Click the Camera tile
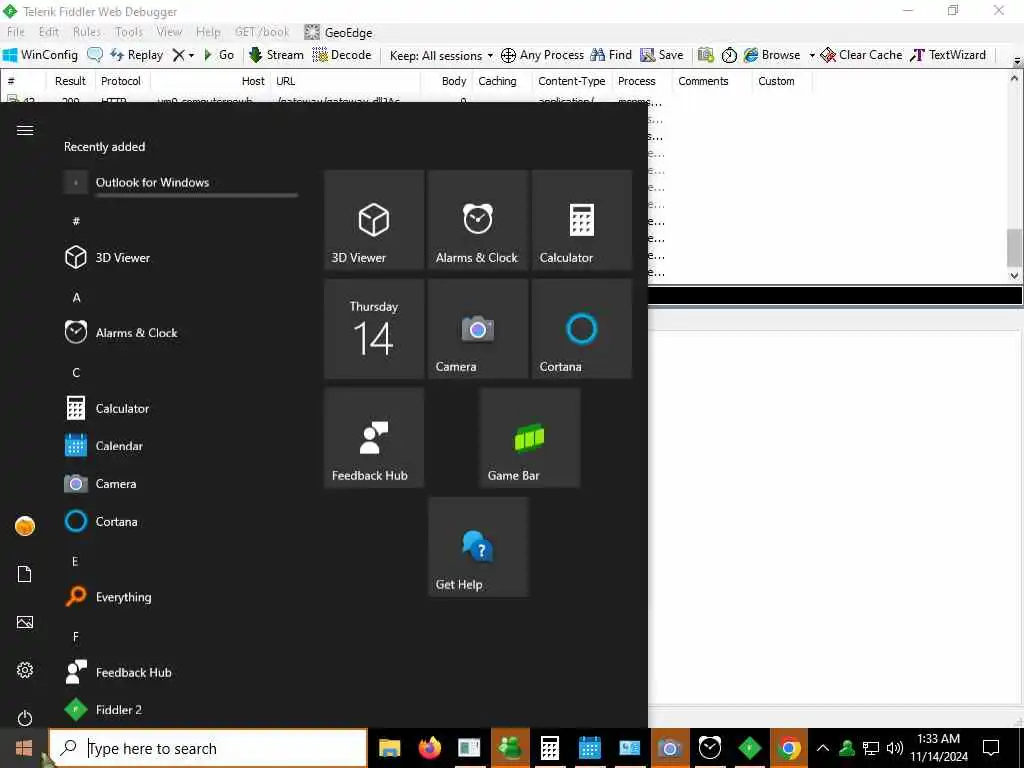1024x768 pixels. [478, 329]
